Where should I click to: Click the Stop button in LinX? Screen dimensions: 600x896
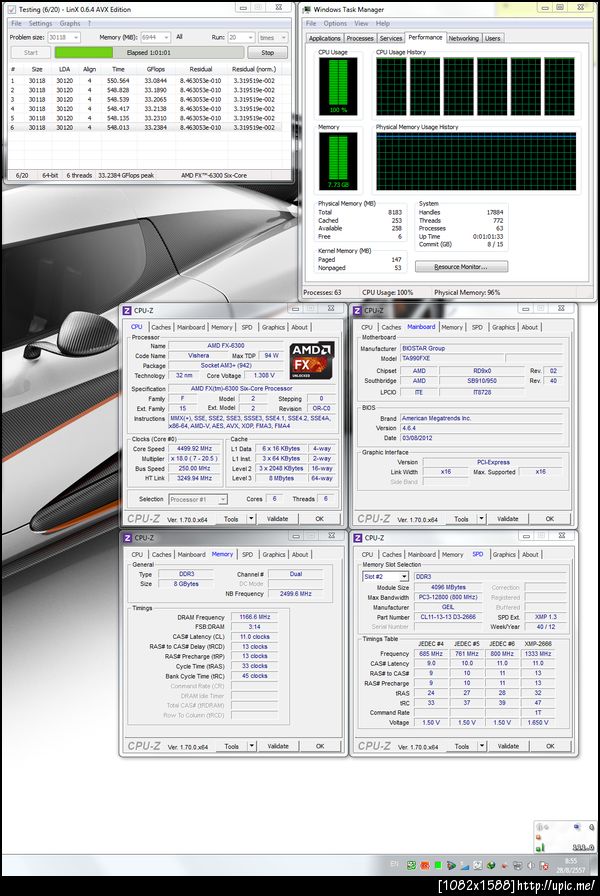pyautogui.click(x=267, y=53)
